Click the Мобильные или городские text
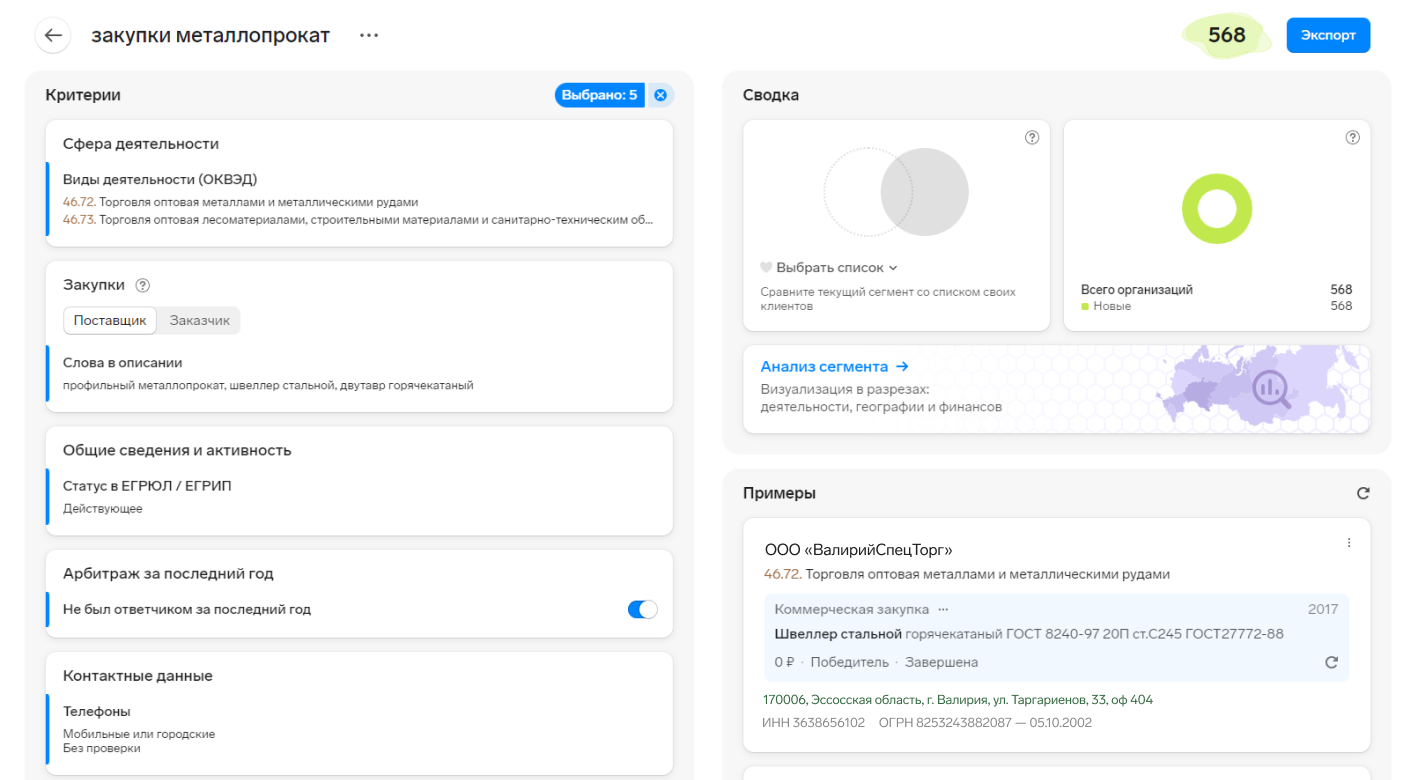1418x780 pixels. pos(139,734)
